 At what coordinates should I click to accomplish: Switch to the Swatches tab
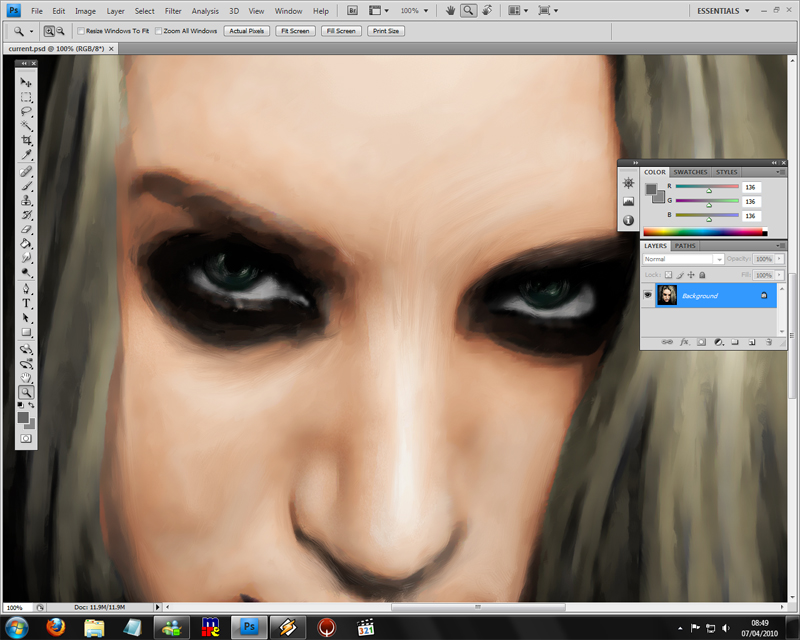690,172
